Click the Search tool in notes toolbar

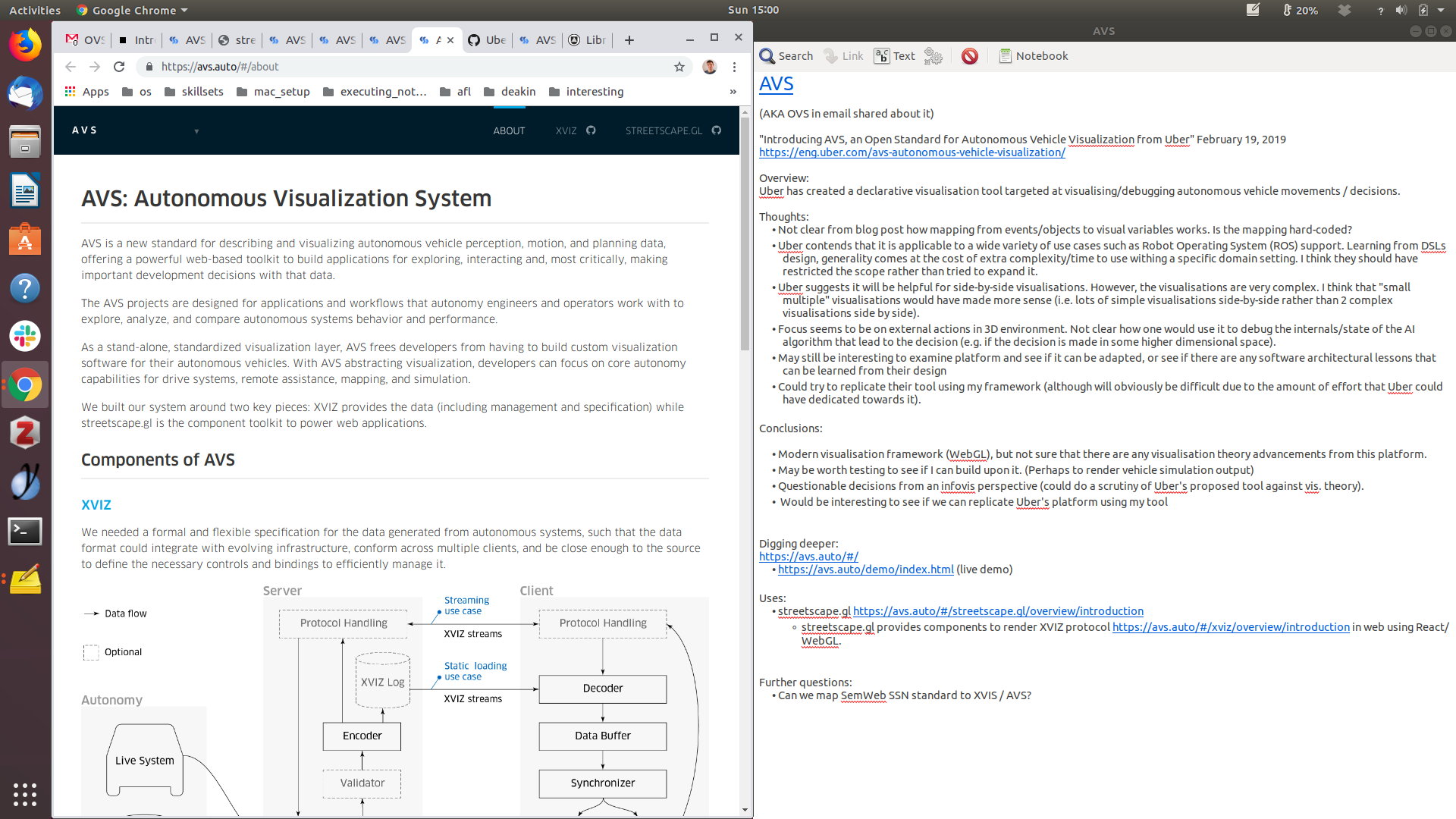[x=786, y=56]
